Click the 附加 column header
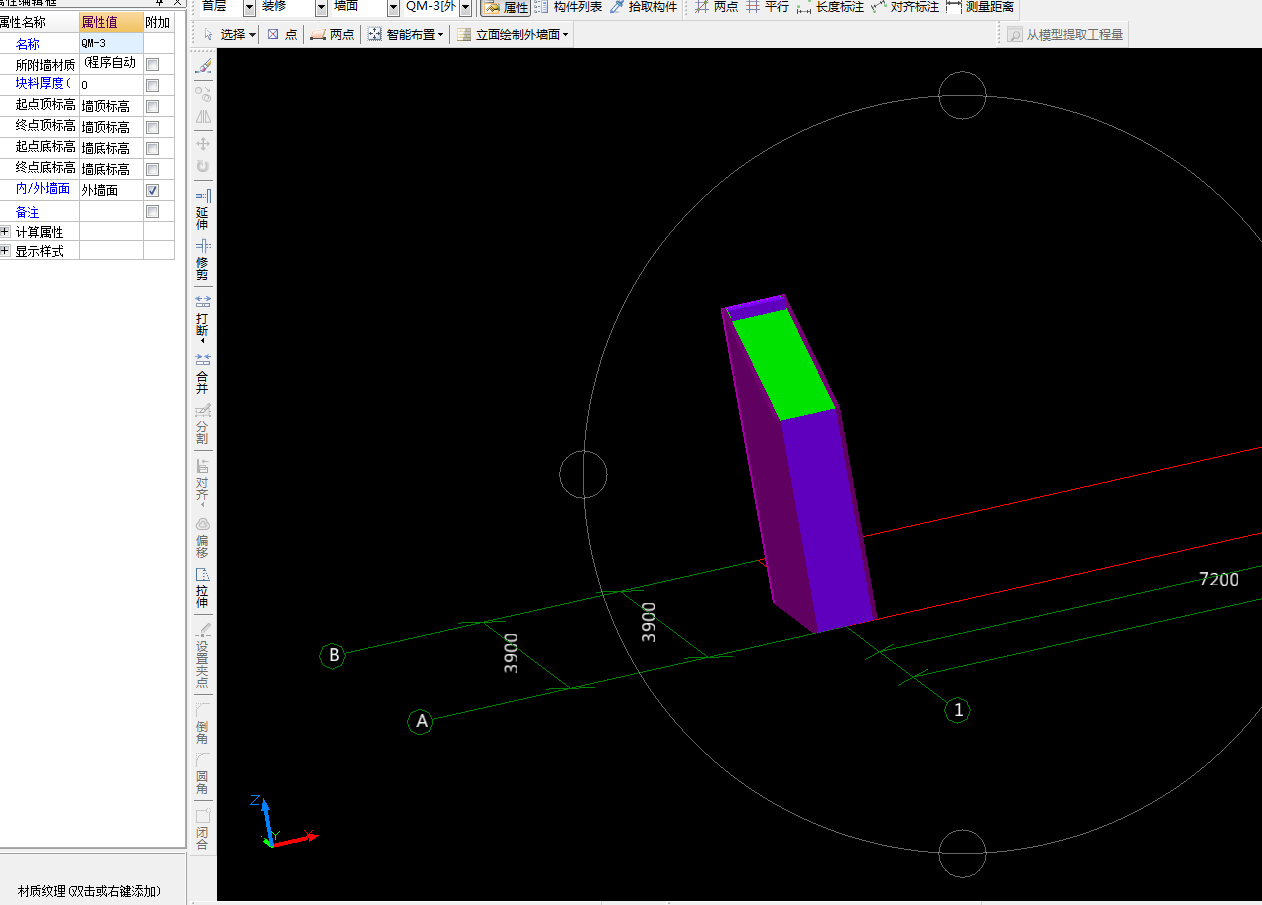The image size is (1262, 905). (x=158, y=22)
